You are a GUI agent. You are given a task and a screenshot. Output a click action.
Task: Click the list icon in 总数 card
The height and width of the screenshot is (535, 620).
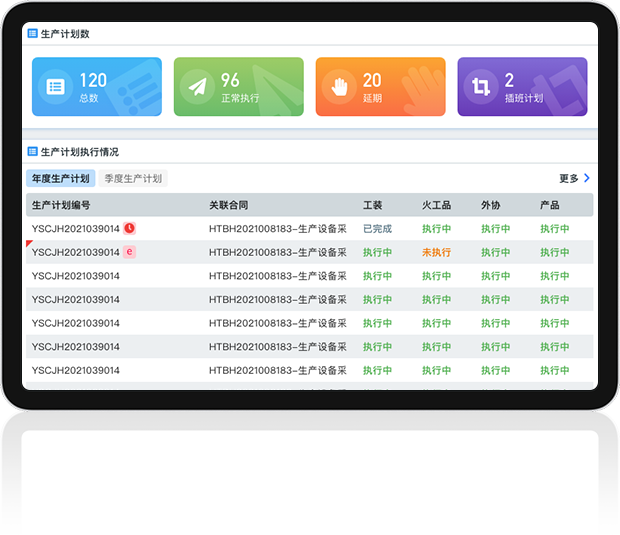coord(56,87)
